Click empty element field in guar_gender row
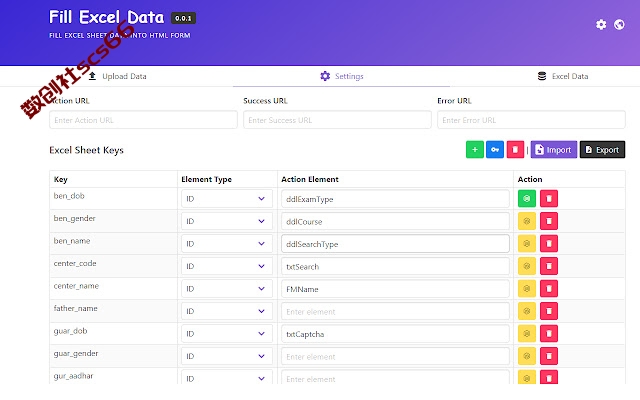This screenshot has width=640, height=400. click(395, 356)
